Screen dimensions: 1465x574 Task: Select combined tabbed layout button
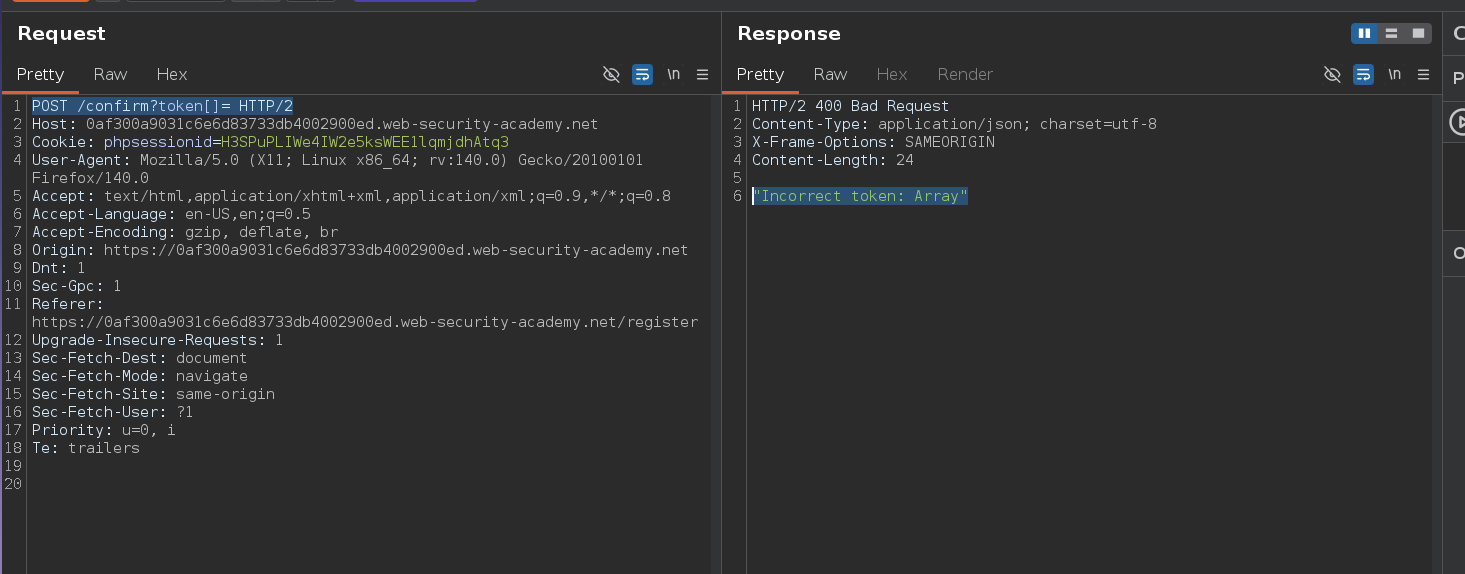pyautogui.click(x=1418, y=34)
